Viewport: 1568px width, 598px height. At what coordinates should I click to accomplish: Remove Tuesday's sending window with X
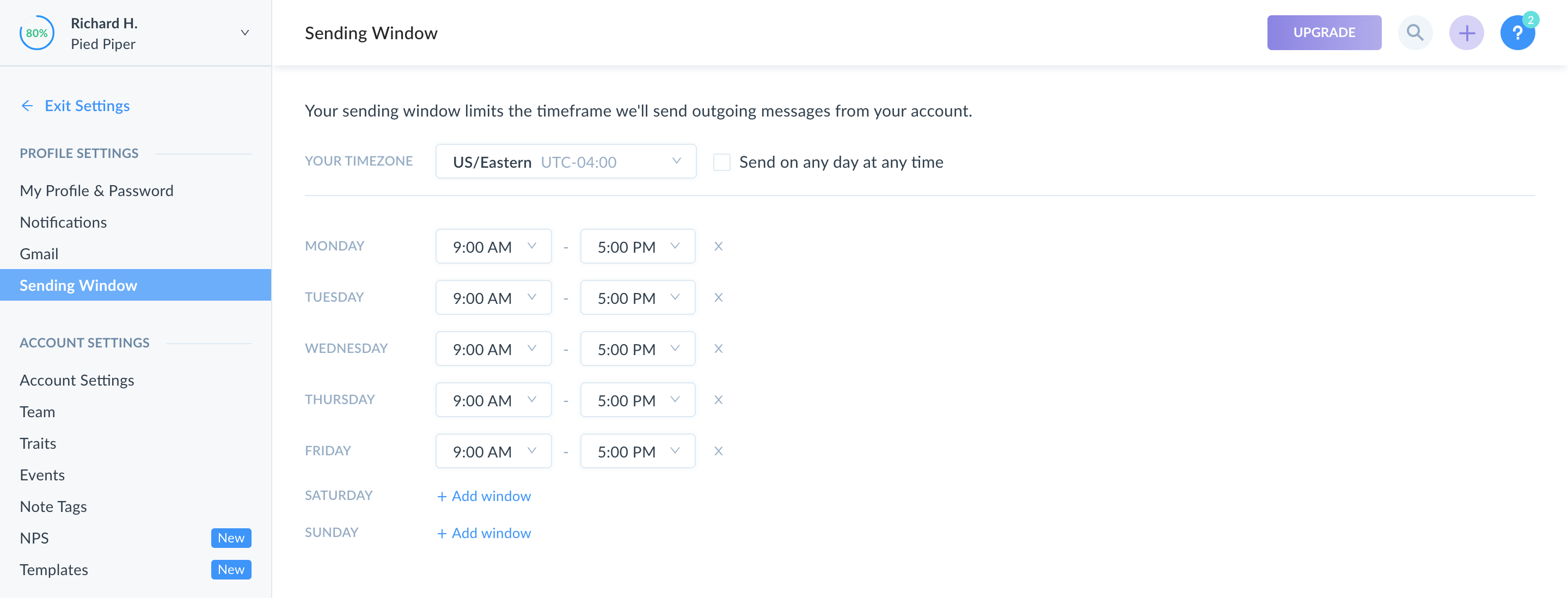pyautogui.click(x=718, y=298)
